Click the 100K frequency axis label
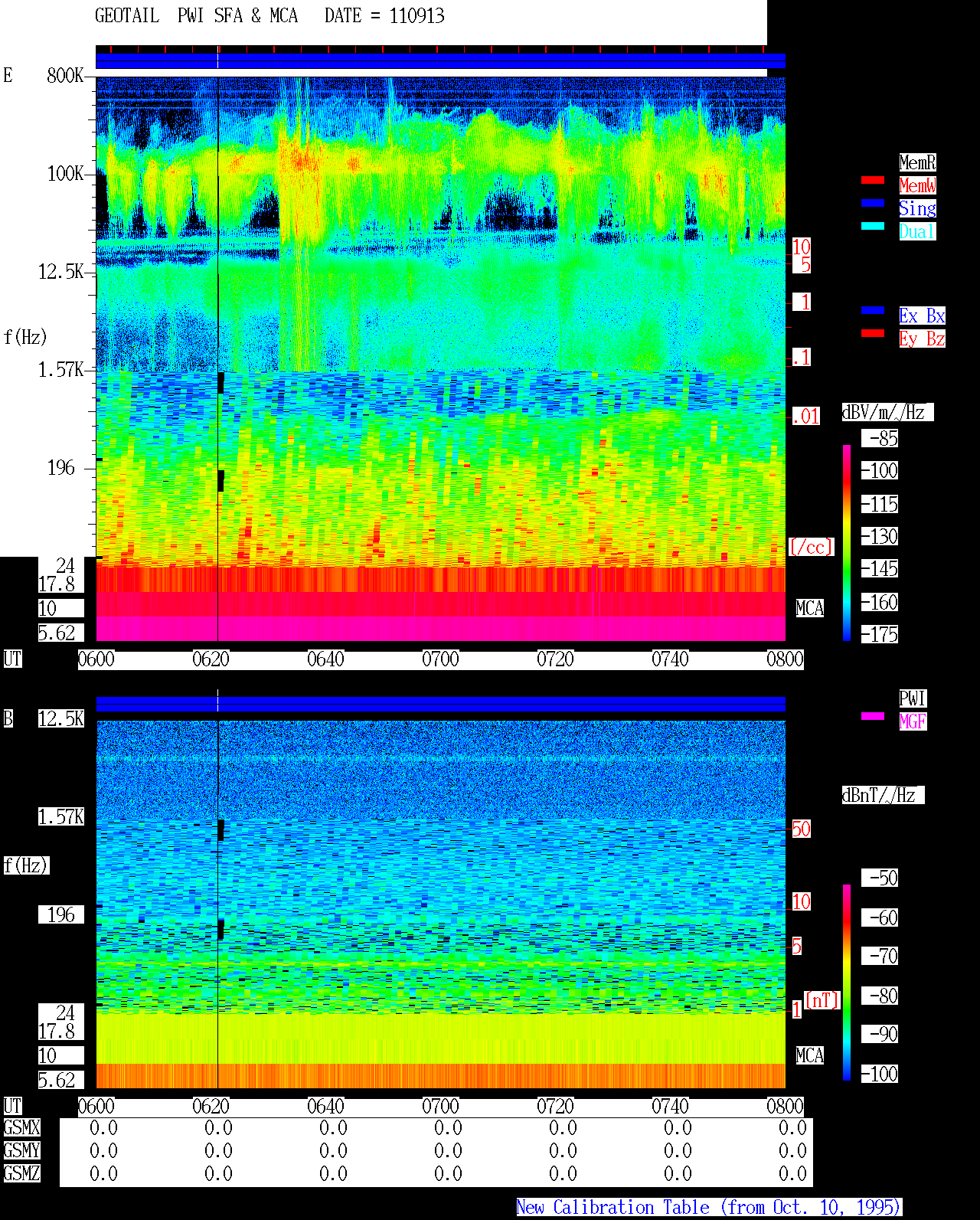 coord(65,173)
